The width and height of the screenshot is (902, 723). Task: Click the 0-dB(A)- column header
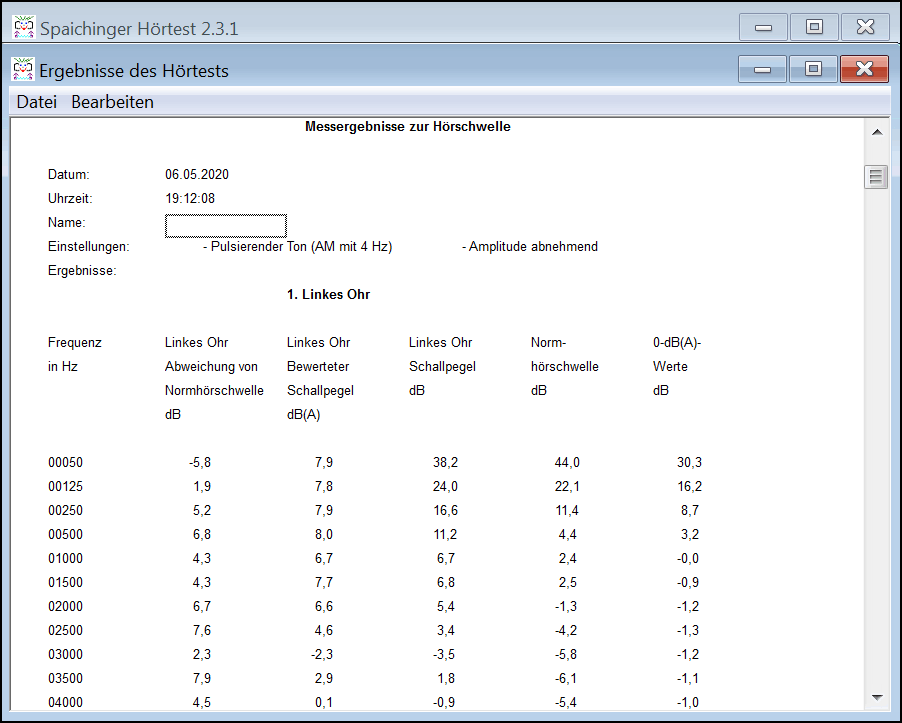(677, 343)
